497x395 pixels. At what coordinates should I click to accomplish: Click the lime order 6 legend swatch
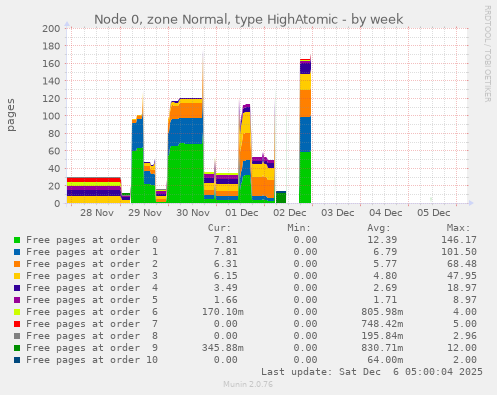17,312
